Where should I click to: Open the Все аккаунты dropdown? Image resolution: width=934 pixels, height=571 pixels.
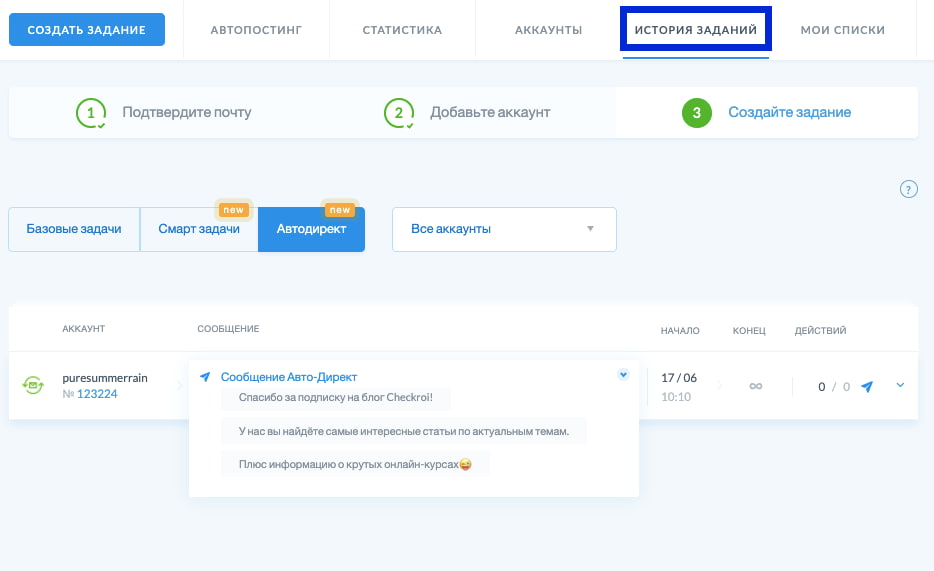[x=504, y=229]
